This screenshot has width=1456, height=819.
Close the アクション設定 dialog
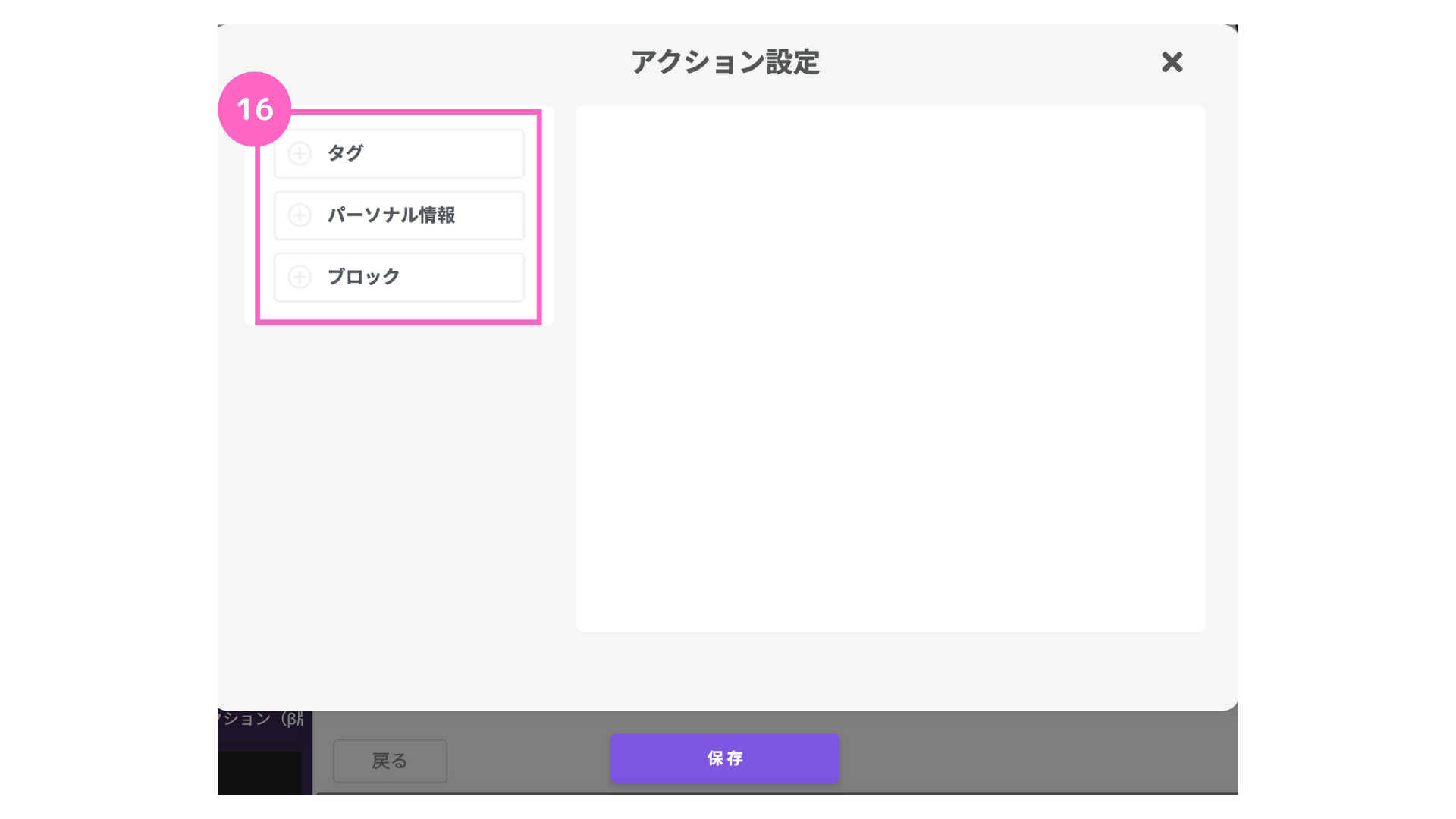tap(1172, 62)
